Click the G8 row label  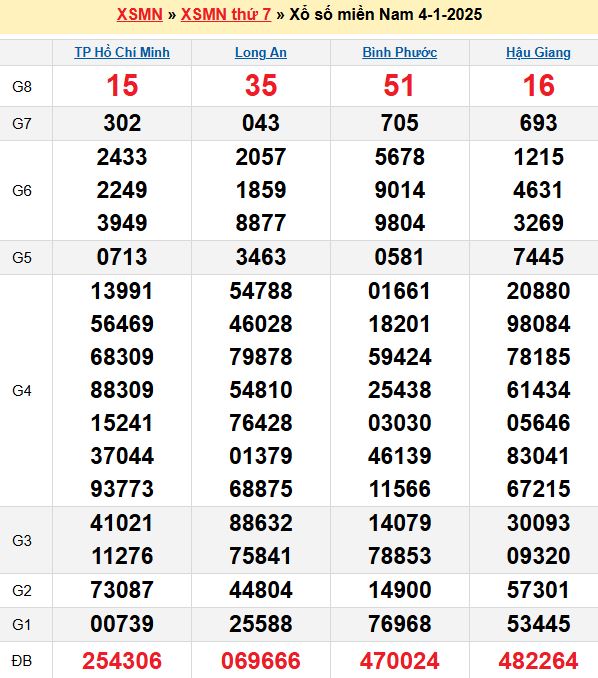click(x=22, y=86)
